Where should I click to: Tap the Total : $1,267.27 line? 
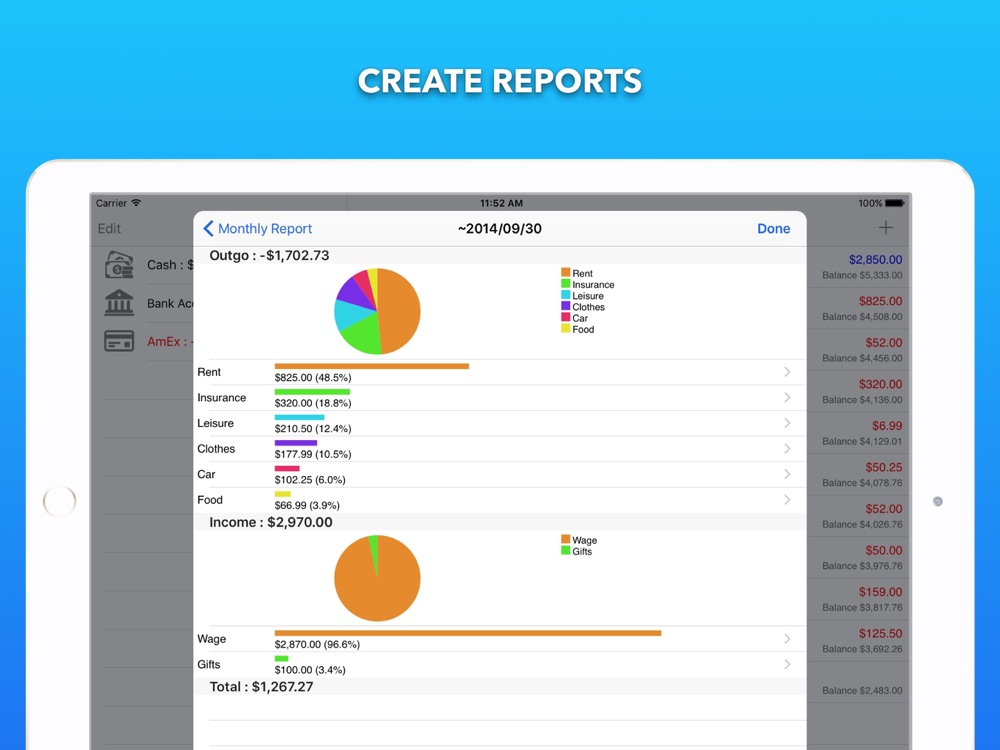261,686
